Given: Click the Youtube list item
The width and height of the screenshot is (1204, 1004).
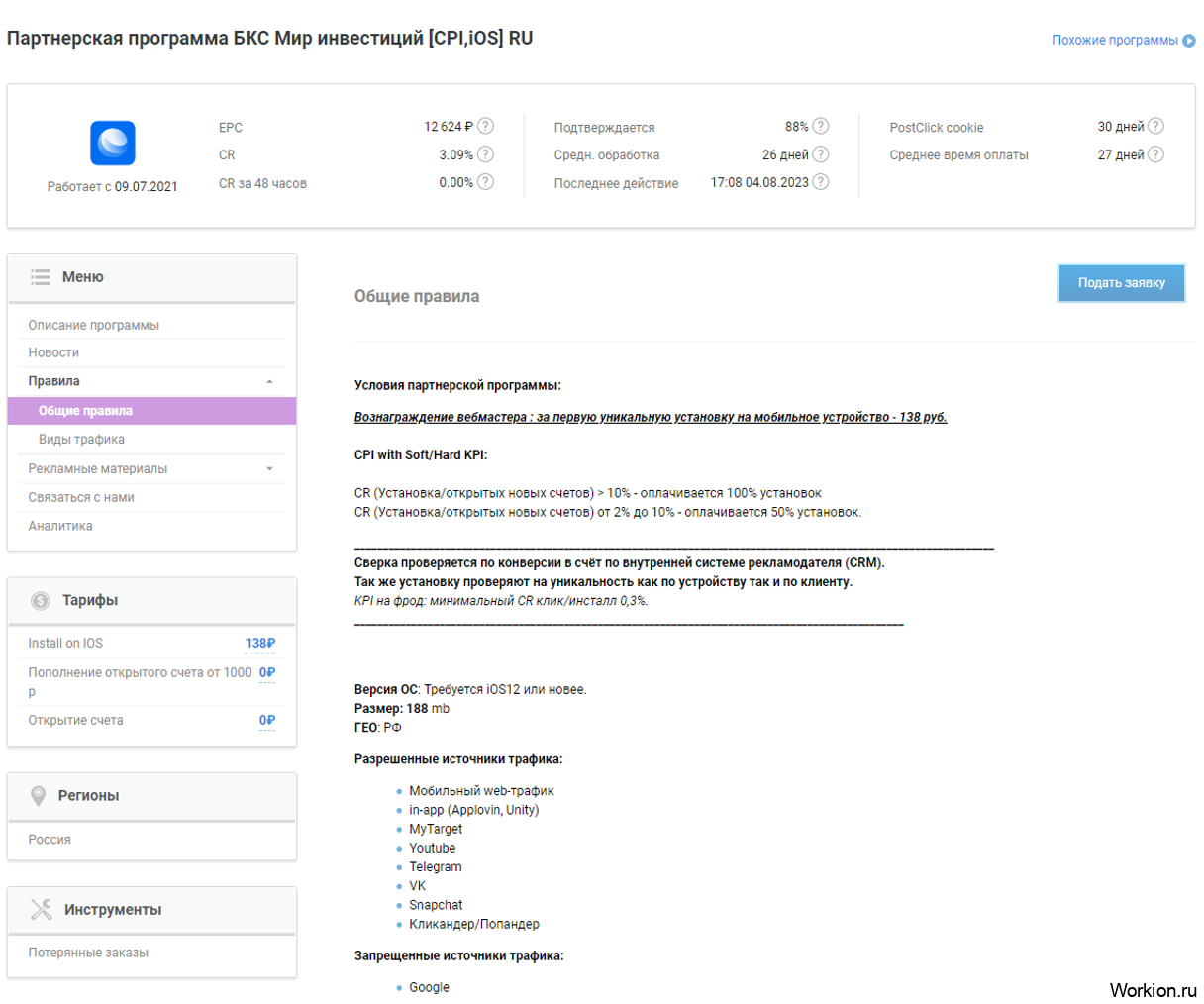Looking at the screenshot, I should (x=433, y=848).
